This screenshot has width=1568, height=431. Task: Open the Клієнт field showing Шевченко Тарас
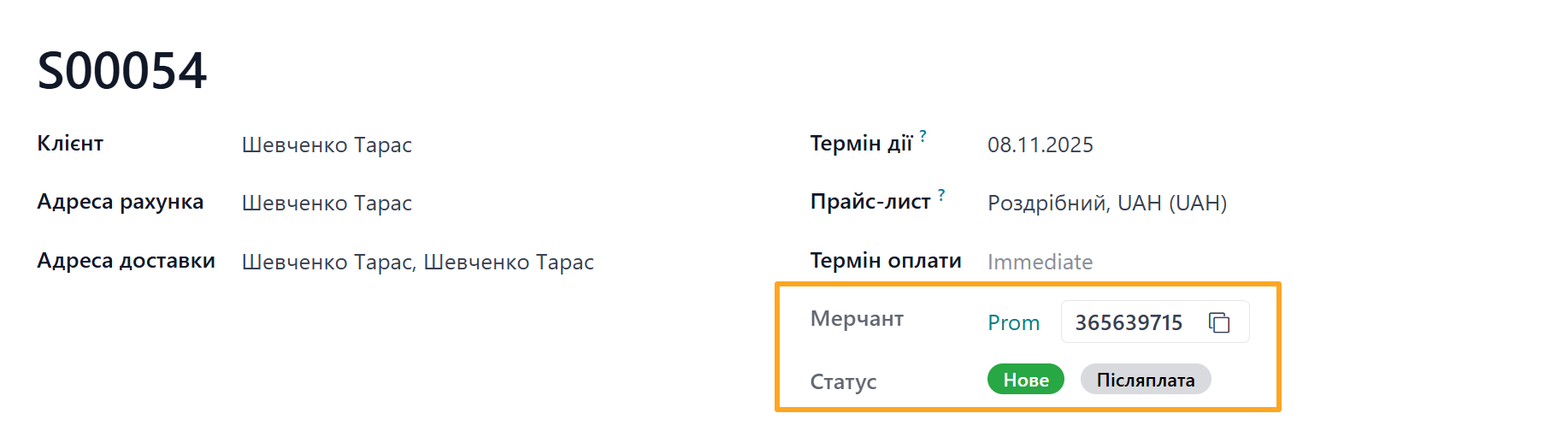(327, 145)
